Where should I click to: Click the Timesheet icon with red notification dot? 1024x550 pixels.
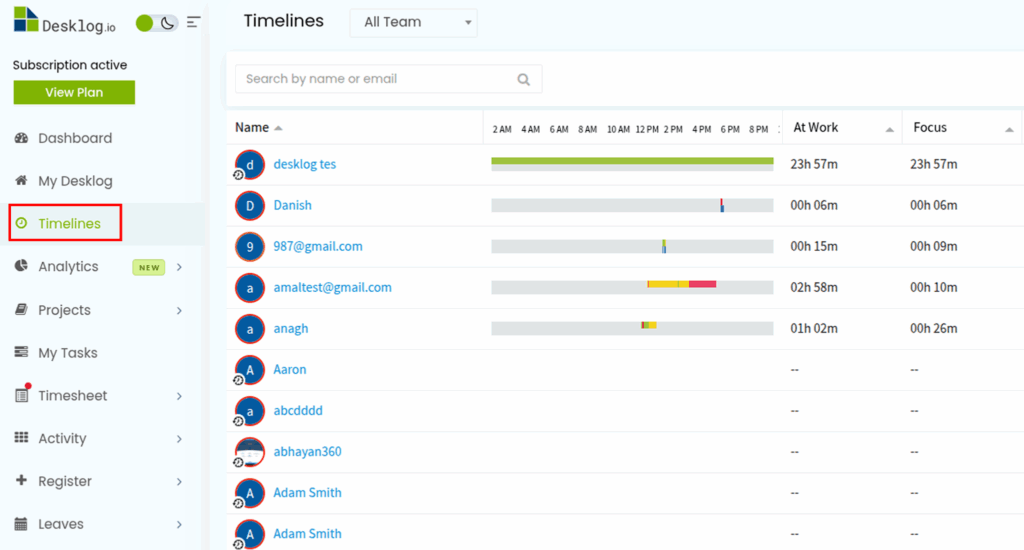[x=21, y=395]
